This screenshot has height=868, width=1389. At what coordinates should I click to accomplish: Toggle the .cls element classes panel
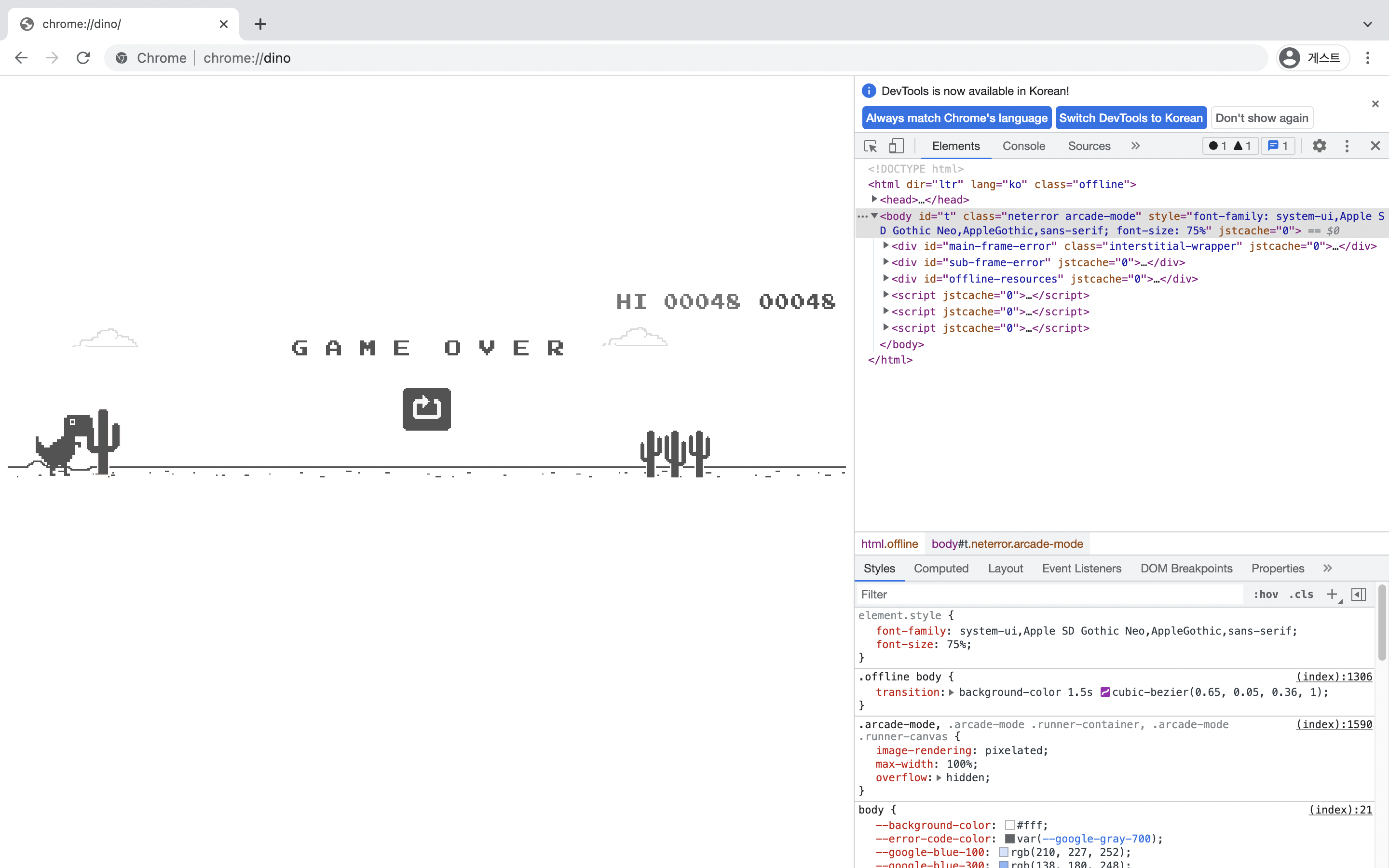[1301, 594]
